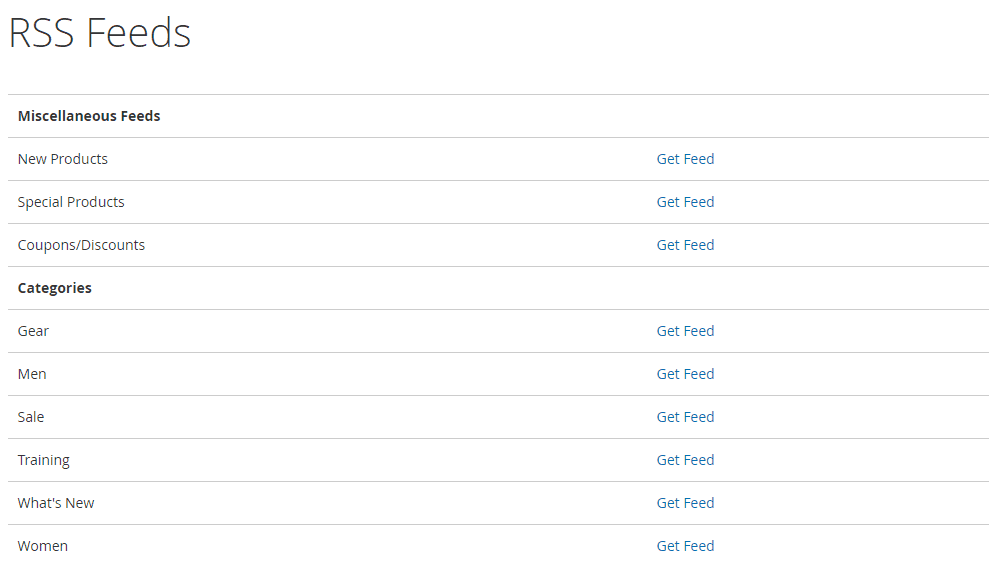Viewport: 994px width, 573px height.
Task: Click the RSS Feeds page title
Action: point(100,33)
